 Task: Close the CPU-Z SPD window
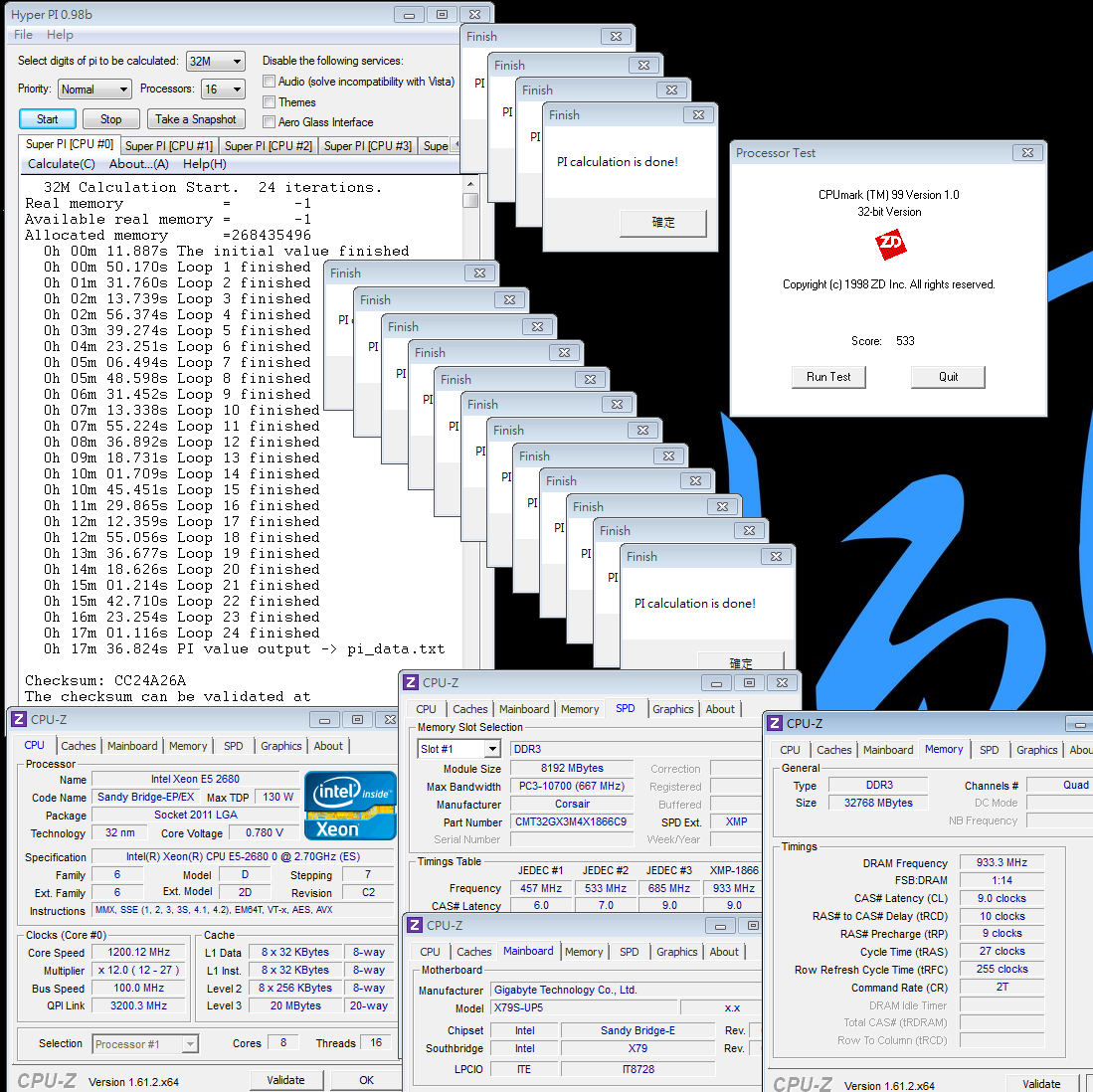tap(782, 683)
